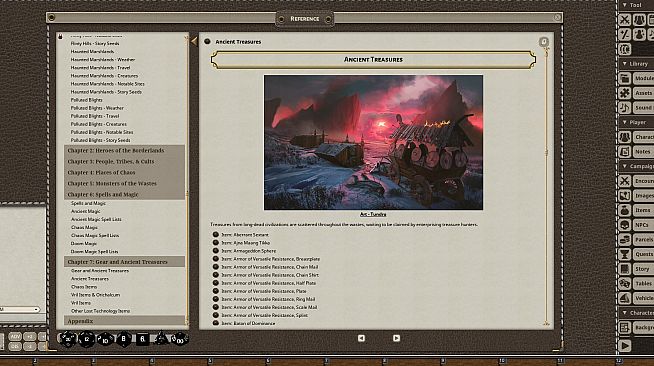Click the combat tracker crossed-swords tool icon
654x366 pixels.
[x=625, y=20]
